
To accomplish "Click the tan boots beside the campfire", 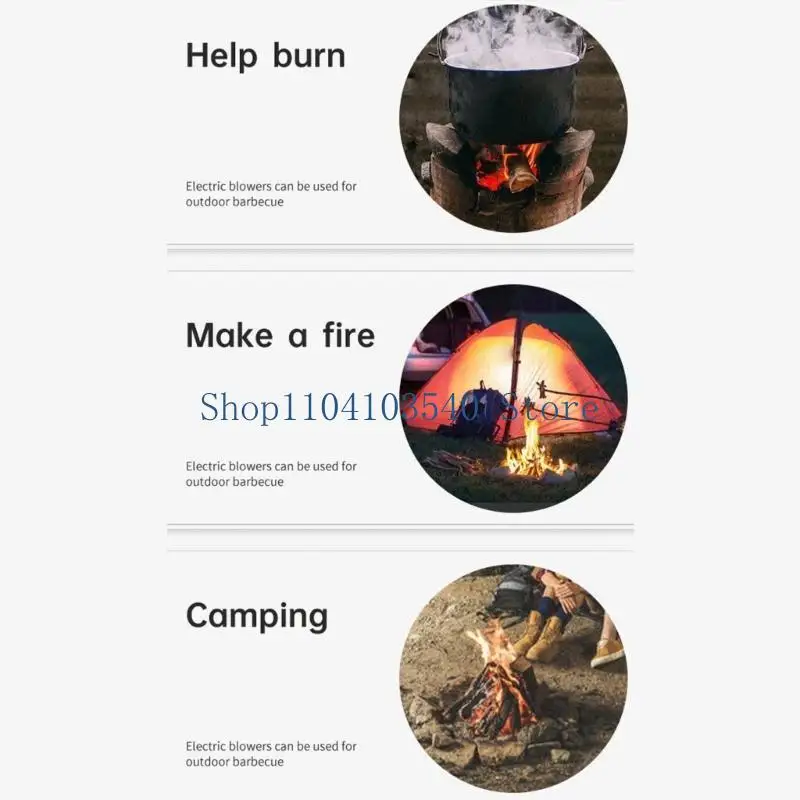I will [x=543, y=637].
